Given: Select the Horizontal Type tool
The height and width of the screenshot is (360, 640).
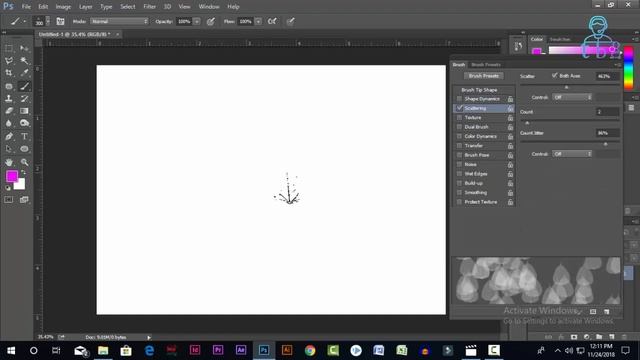Looking at the screenshot, I should point(24,136).
